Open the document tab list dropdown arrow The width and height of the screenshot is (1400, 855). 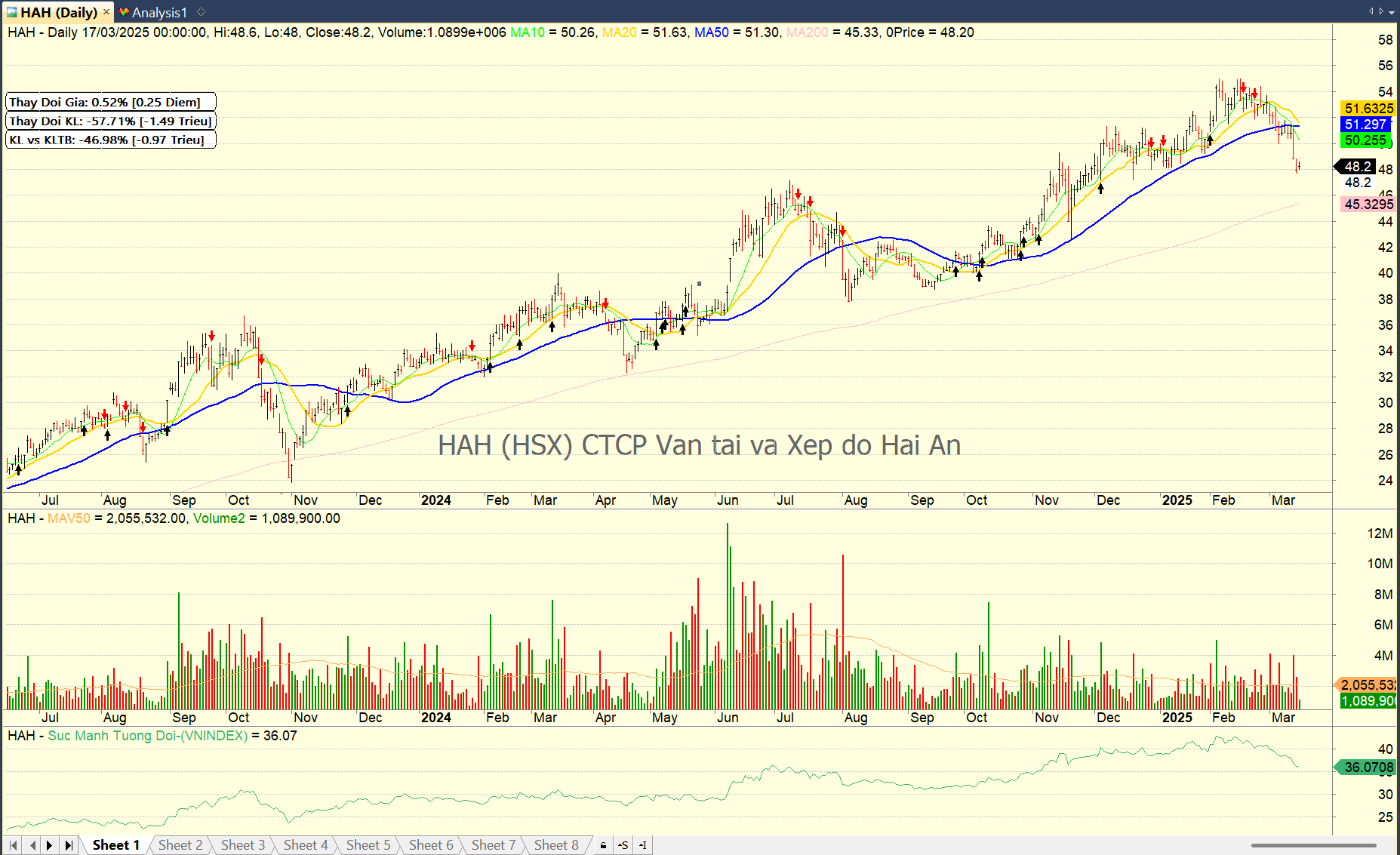(x=1392, y=12)
